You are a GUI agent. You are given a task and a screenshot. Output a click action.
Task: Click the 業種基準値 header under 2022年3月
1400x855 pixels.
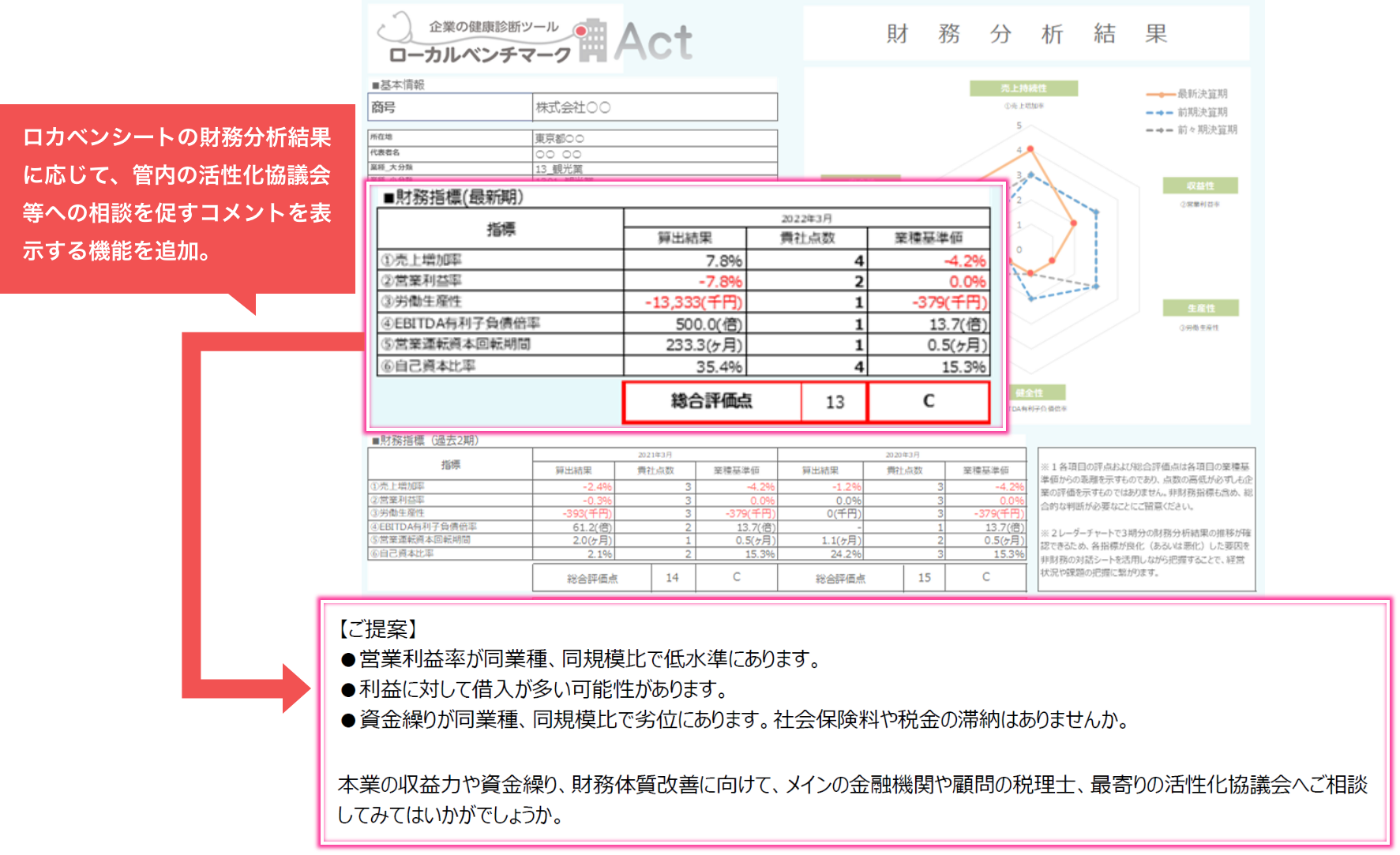coord(928,238)
